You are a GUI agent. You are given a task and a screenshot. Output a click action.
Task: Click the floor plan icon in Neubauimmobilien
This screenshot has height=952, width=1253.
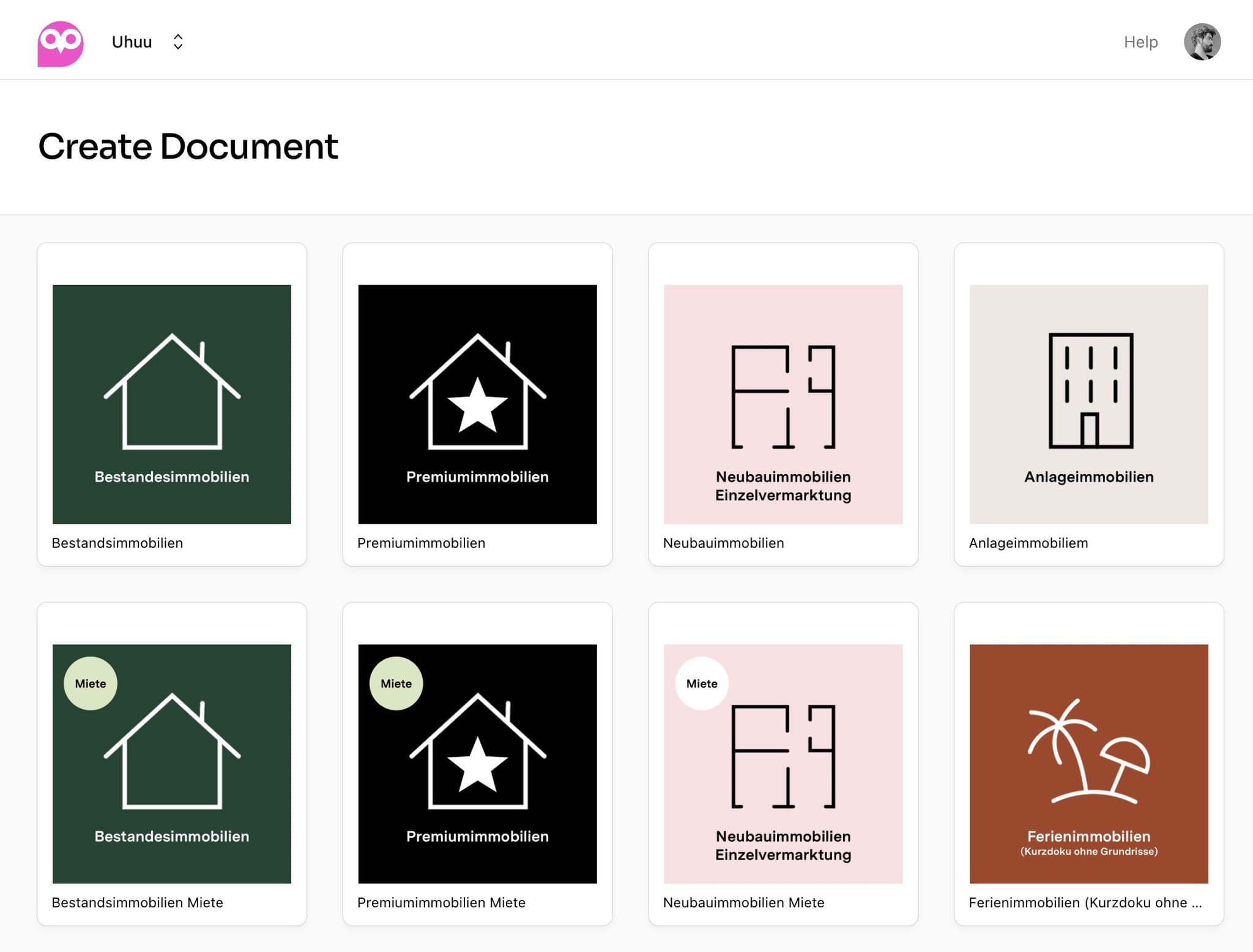tap(783, 396)
